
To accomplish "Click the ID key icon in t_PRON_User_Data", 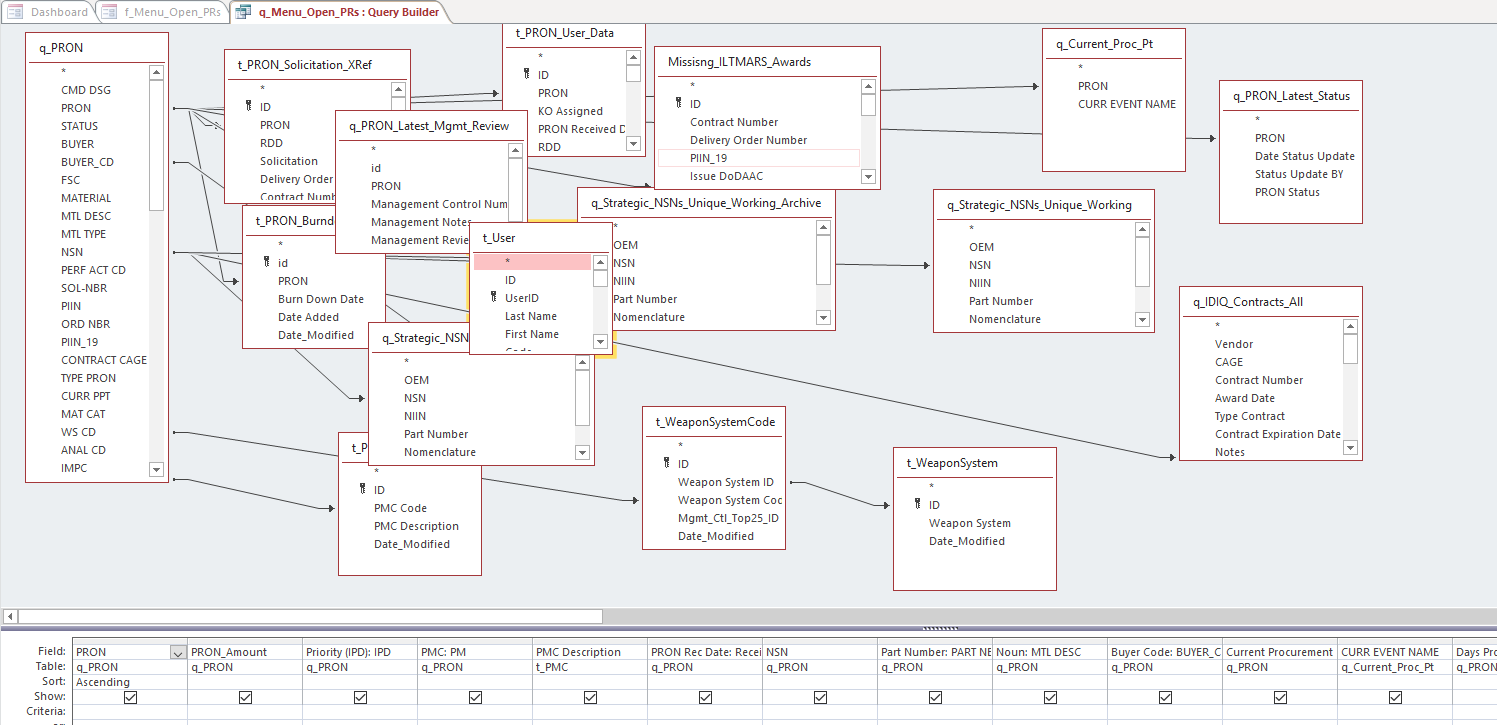I will coord(527,75).
